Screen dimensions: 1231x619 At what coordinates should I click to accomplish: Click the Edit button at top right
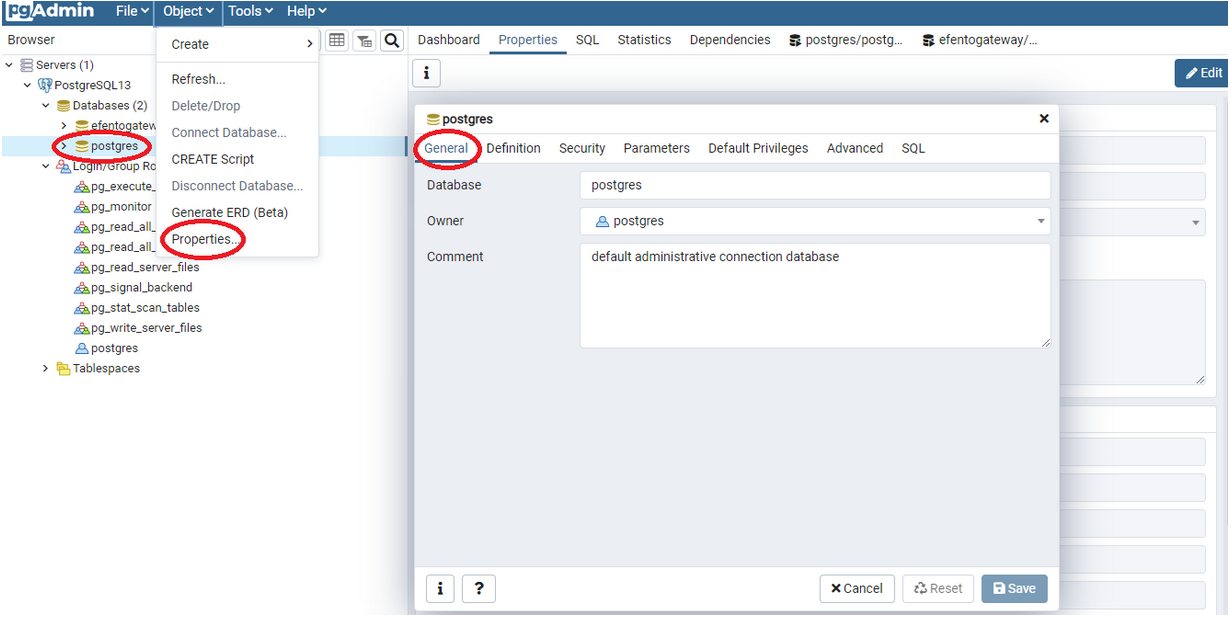[1202, 73]
